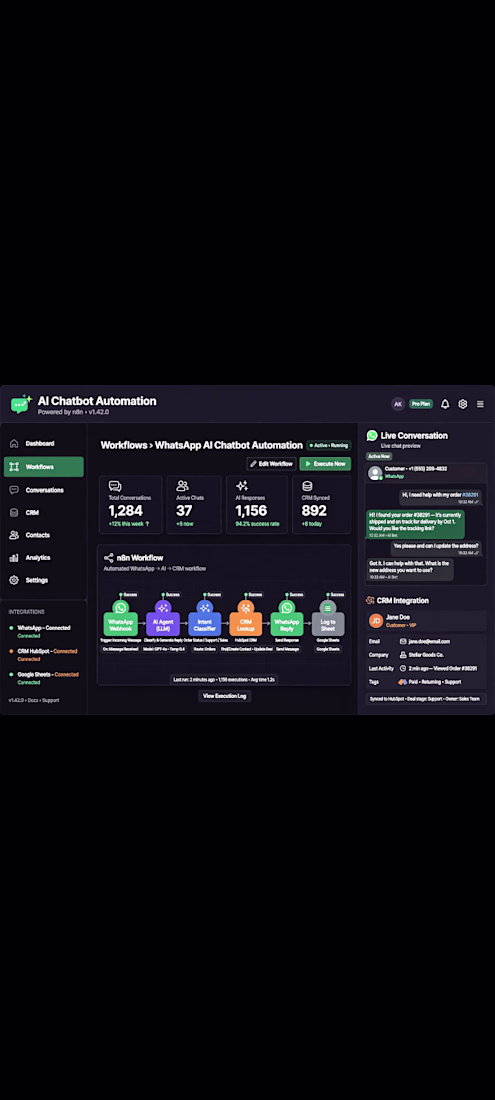Click the JD avatar for Jane Doe
Screen dimensions: 495x1100
click(x=376, y=621)
